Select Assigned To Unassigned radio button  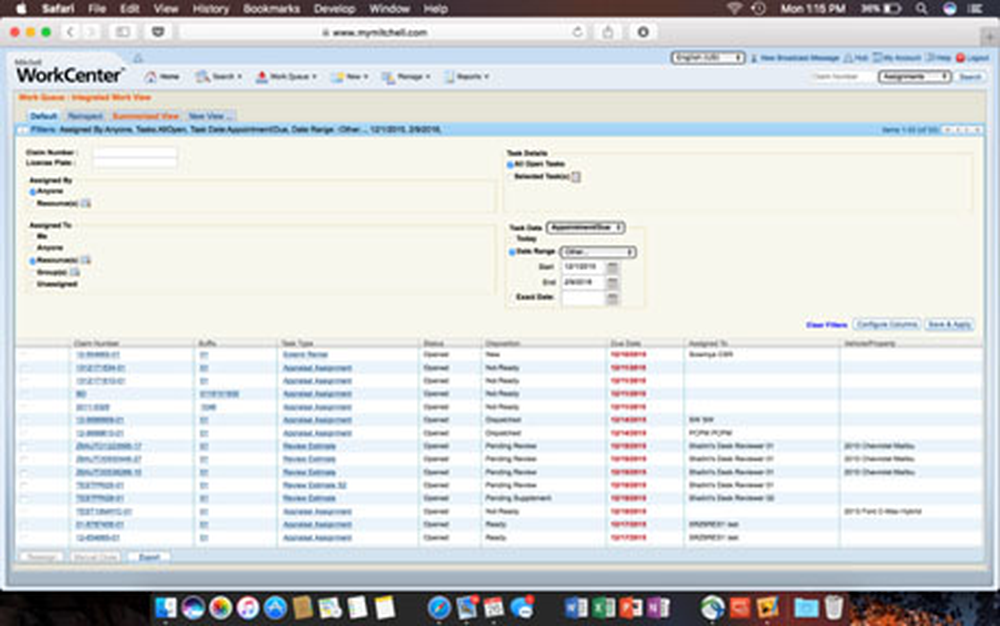pos(32,284)
